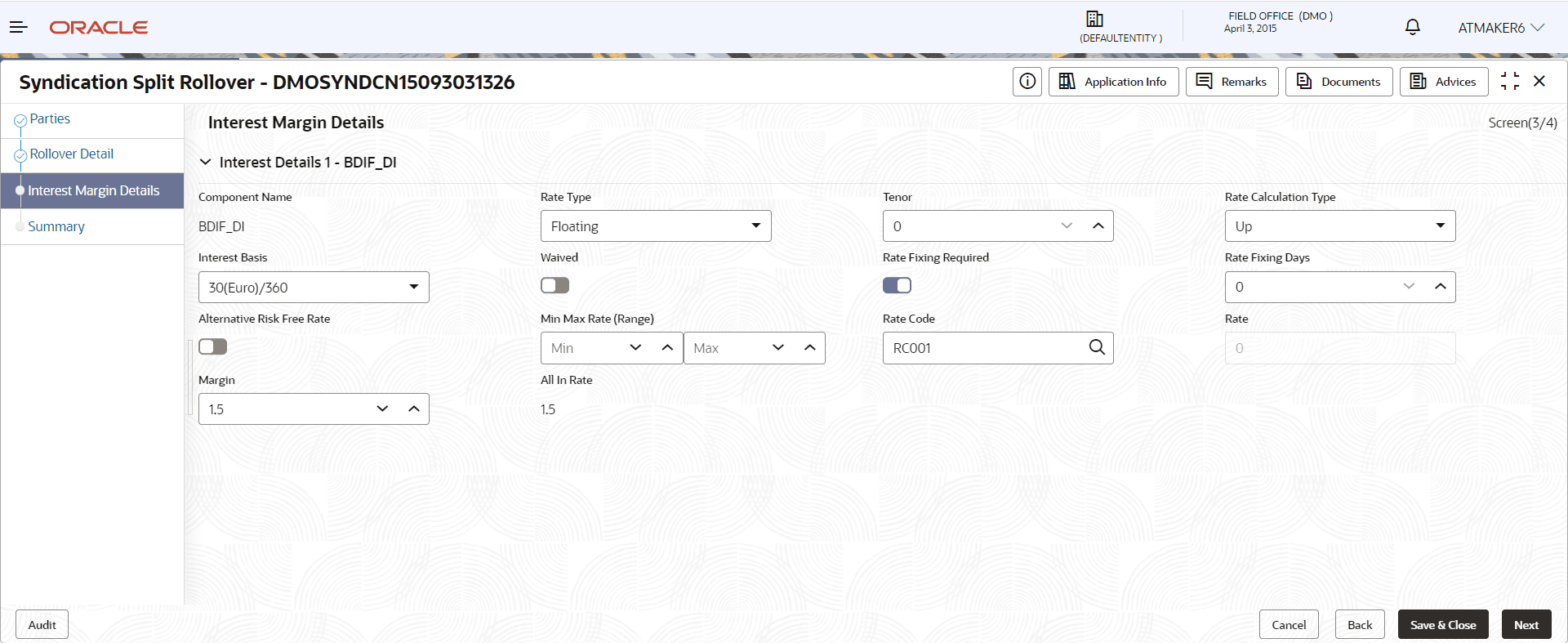Decrease the Tenor value with down arrow

point(1067,226)
